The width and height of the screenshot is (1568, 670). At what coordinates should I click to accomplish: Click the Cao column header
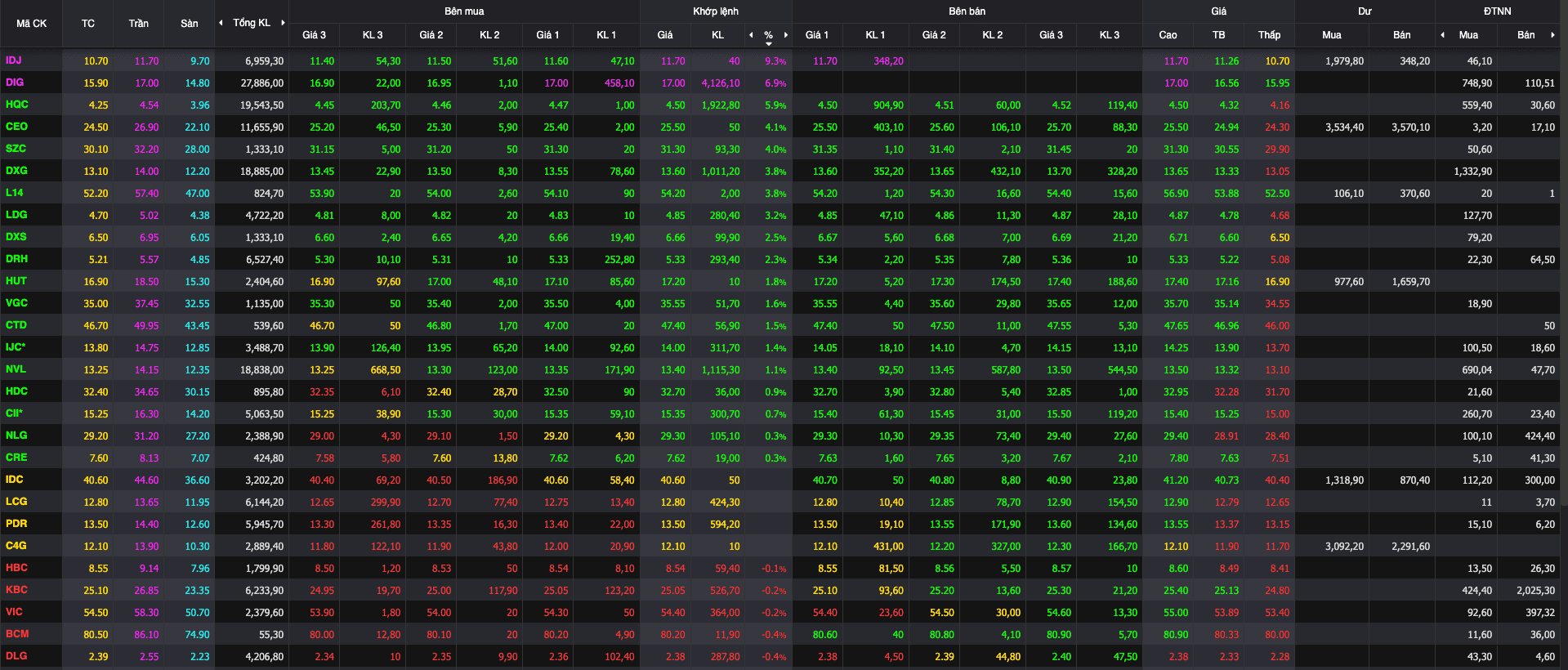pos(1168,35)
